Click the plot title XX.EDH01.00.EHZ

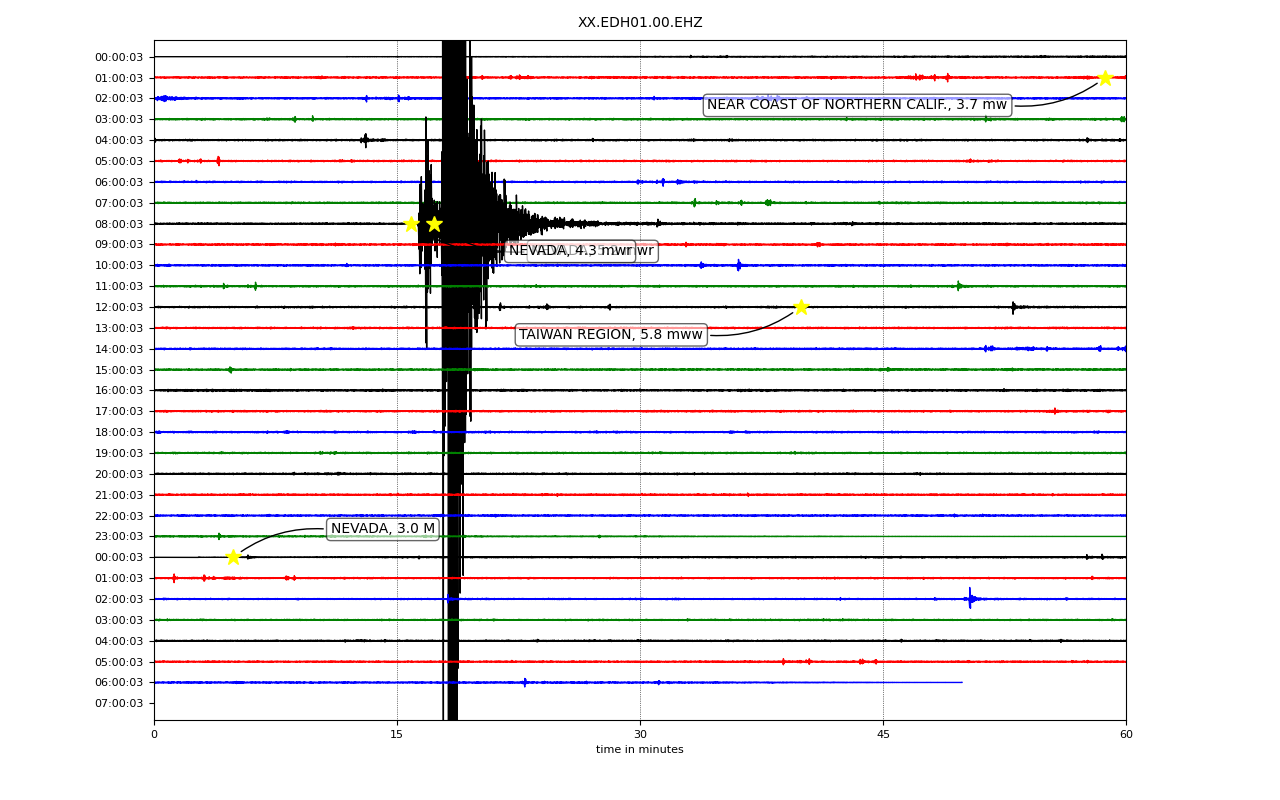tap(640, 23)
